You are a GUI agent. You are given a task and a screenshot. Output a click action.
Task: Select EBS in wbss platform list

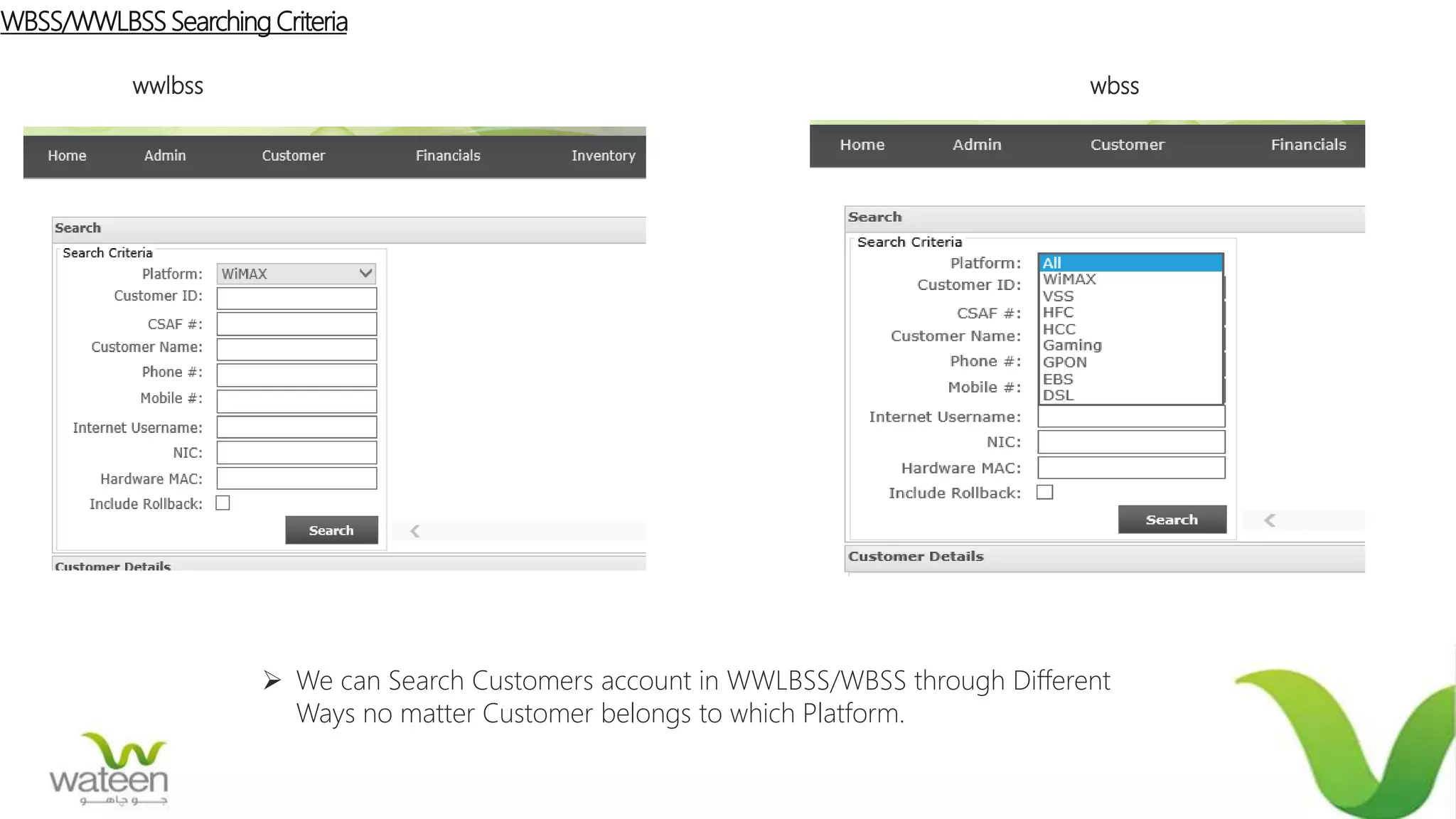1130,379
